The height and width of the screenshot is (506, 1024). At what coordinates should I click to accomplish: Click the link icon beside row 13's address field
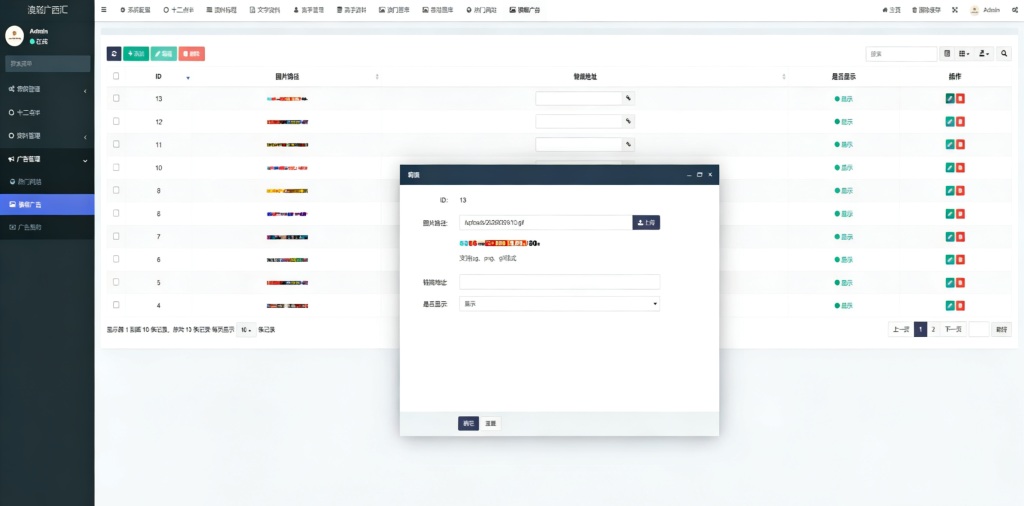(628, 99)
